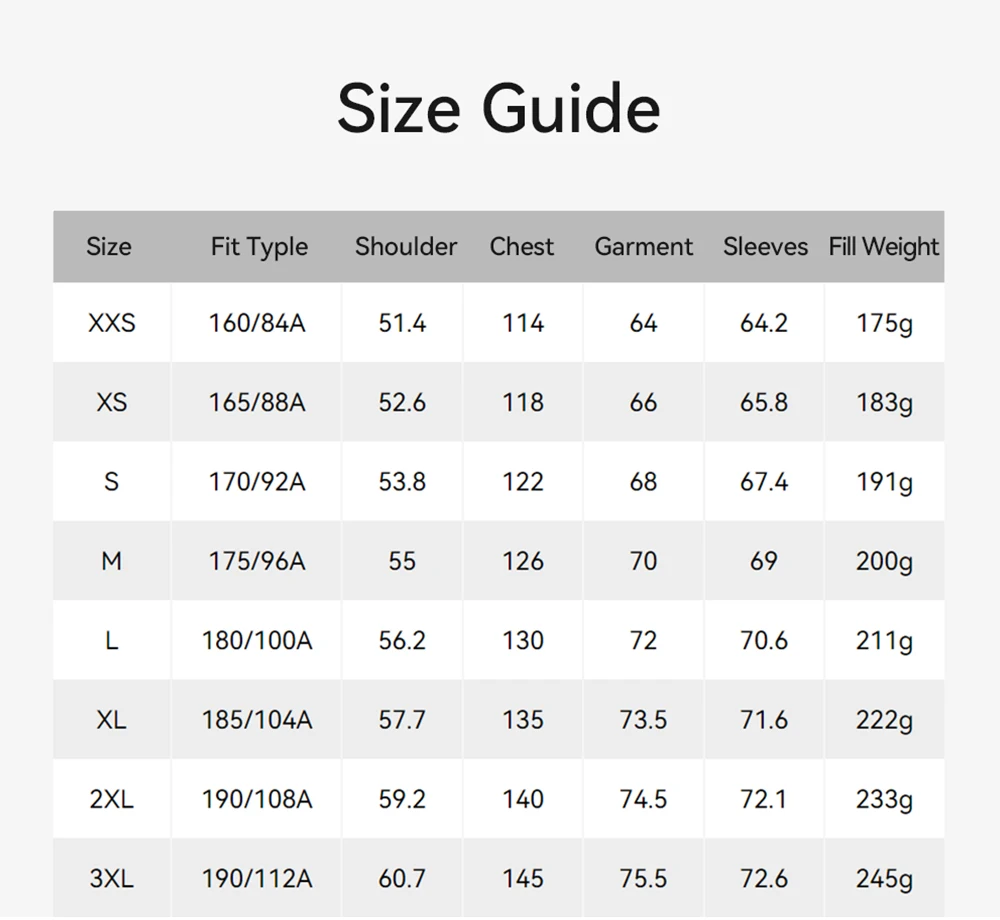Click the 170/92A fit type cell
1000x920 pixels.
point(257,482)
